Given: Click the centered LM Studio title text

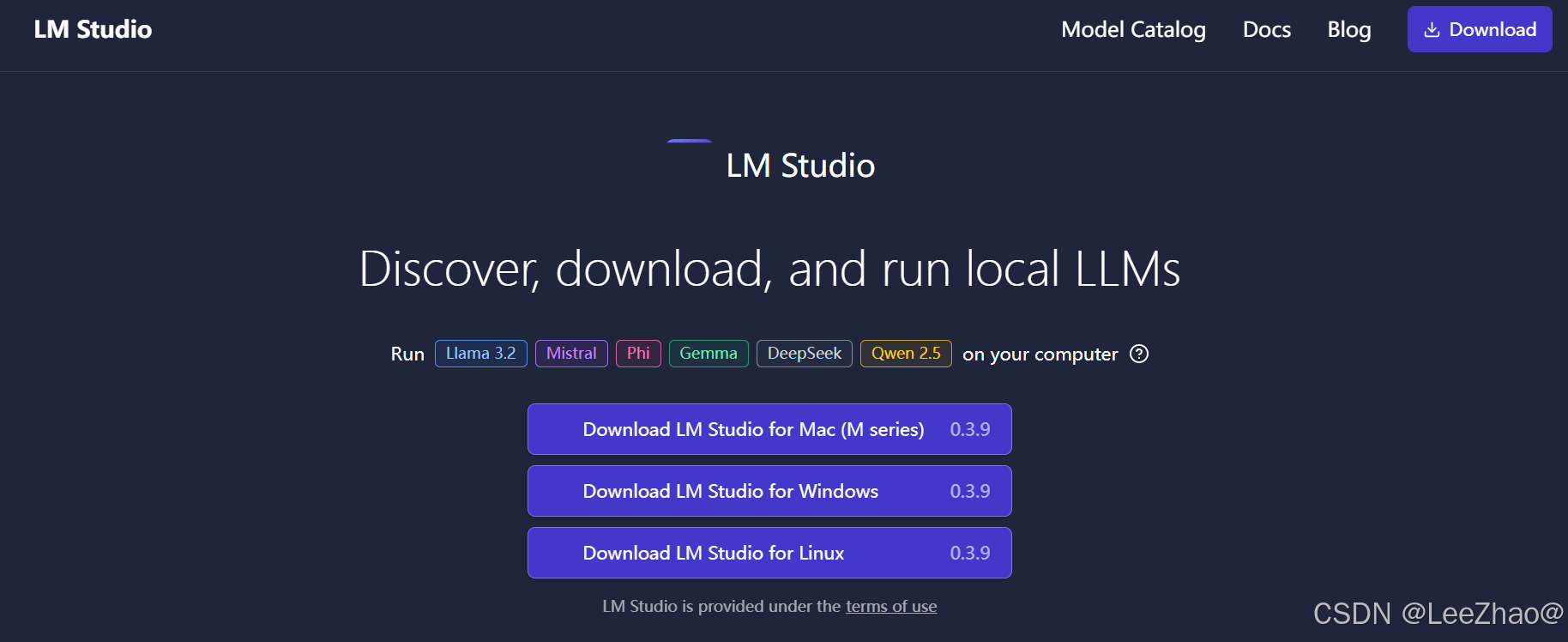Looking at the screenshot, I should click(800, 166).
